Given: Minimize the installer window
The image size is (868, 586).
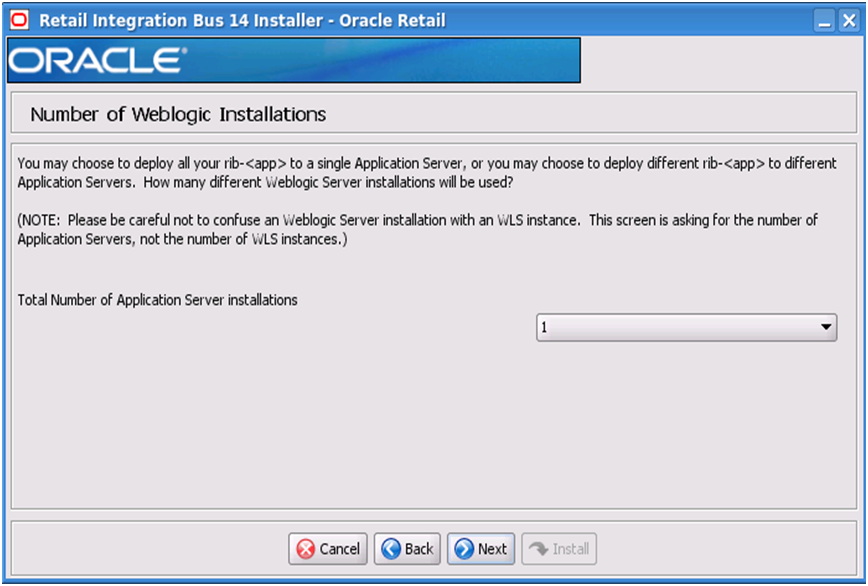Looking at the screenshot, I should point(824,21).
